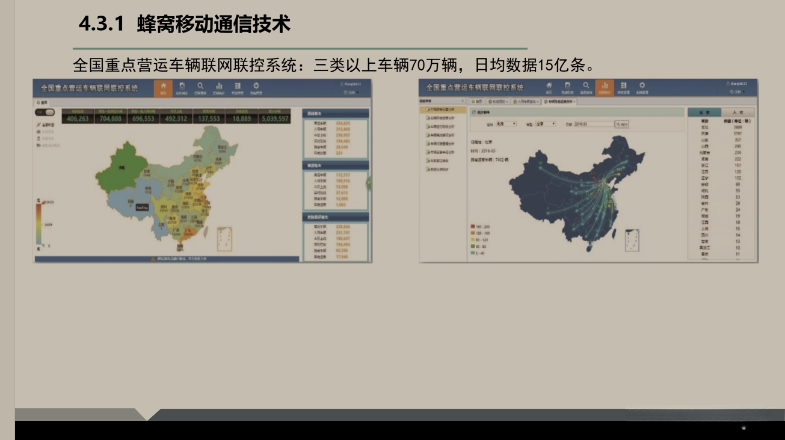Viewport: 785px width, 440px height.
Task: Switch to the last open tab in the right dashboard
Action: [560, 102]
